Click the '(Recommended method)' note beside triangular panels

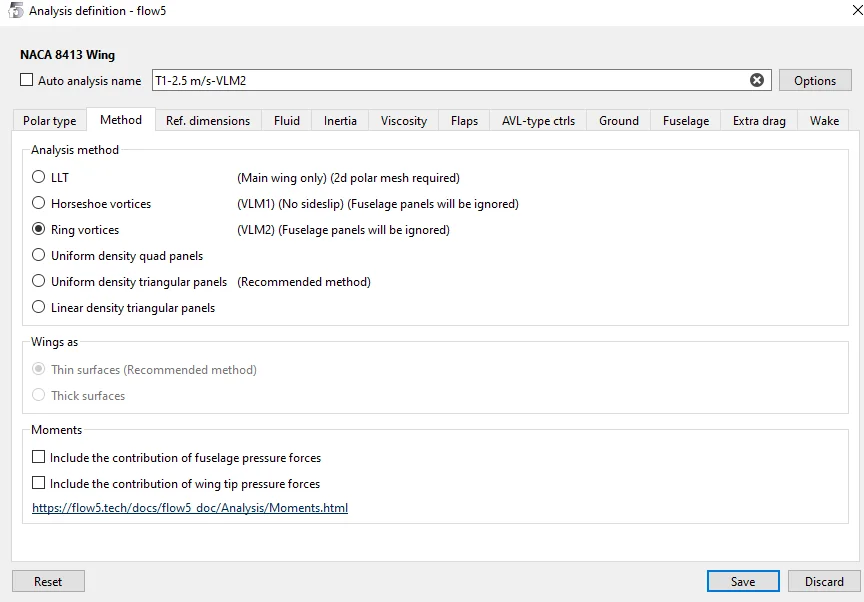[304, 281]
